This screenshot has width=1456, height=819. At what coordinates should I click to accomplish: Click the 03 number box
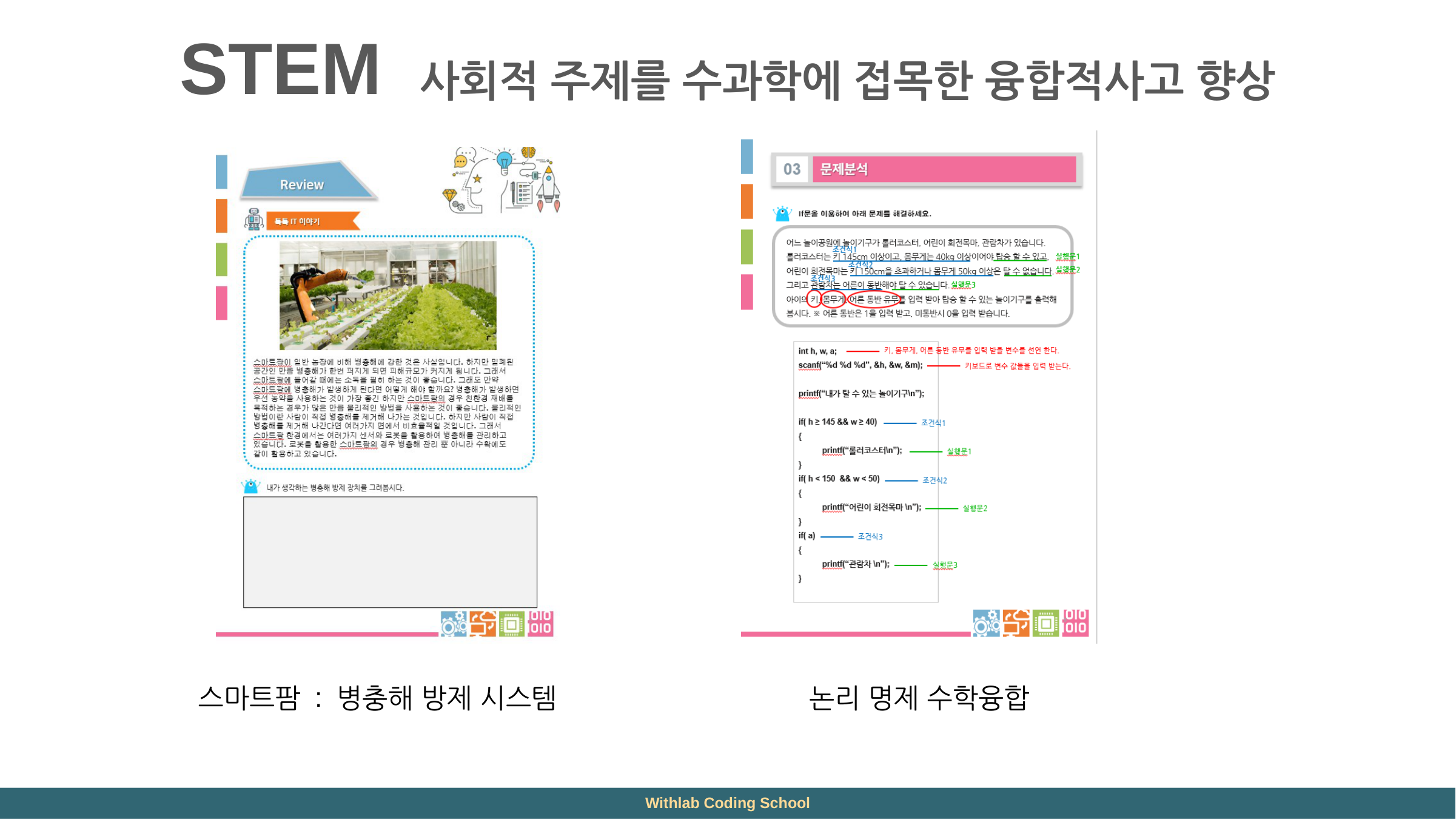pyautogui.click(x=791, y=169)
